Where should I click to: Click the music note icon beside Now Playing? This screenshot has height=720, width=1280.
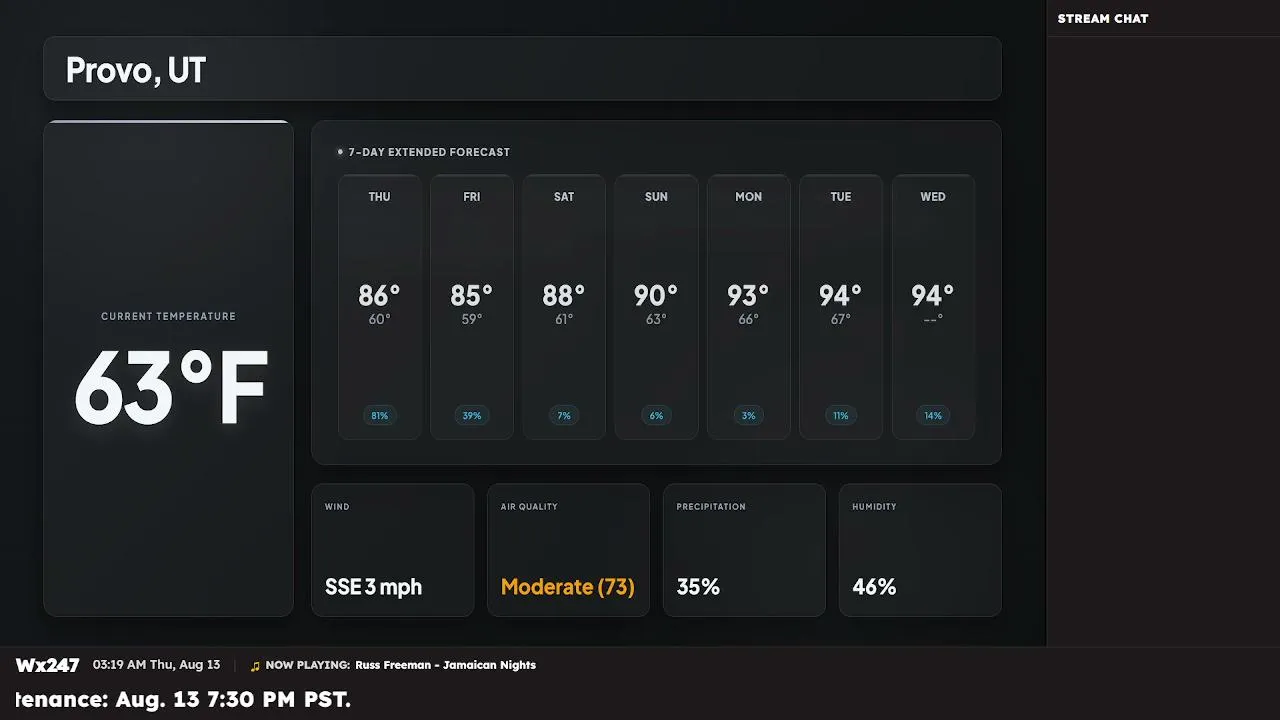click(255, 665)
